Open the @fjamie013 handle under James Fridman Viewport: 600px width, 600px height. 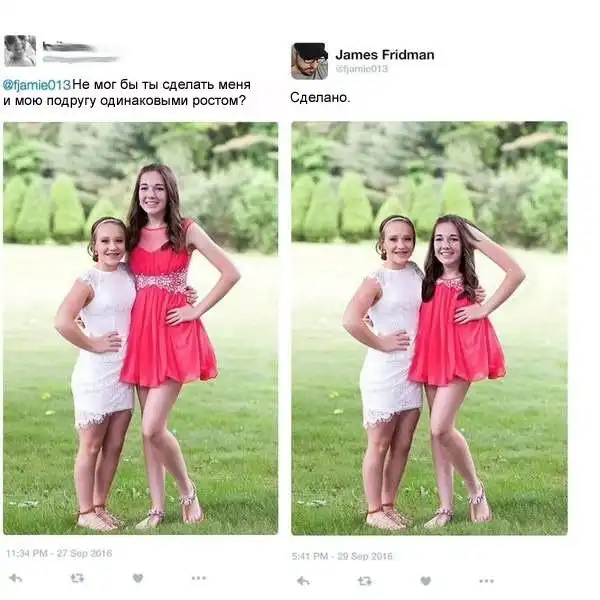(362, 69)
